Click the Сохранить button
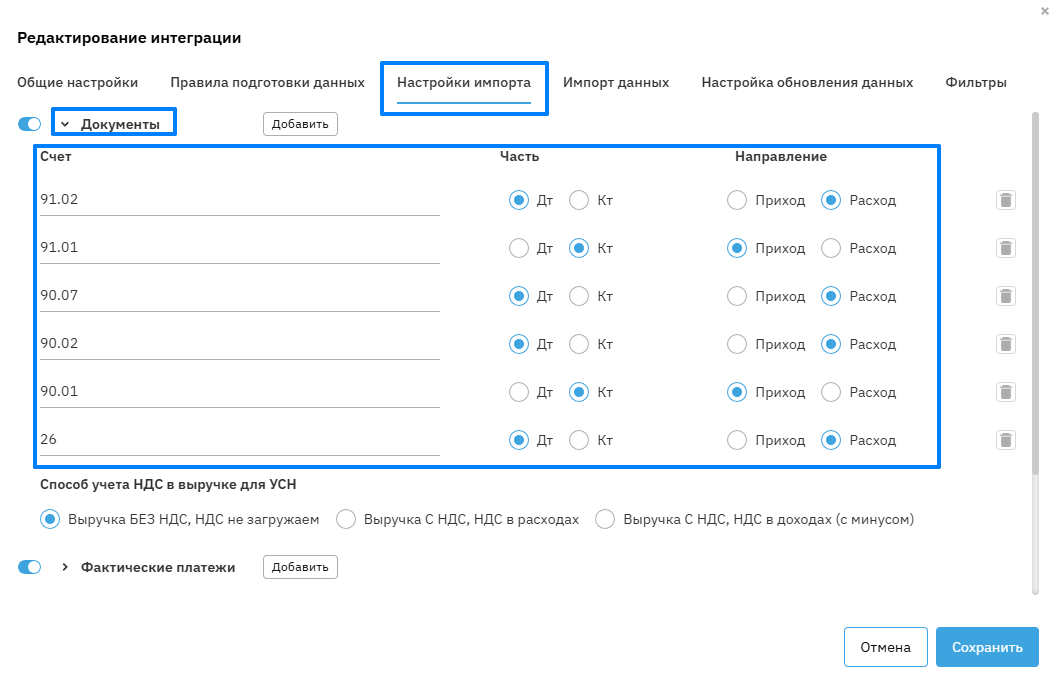 tap(987, 647)
